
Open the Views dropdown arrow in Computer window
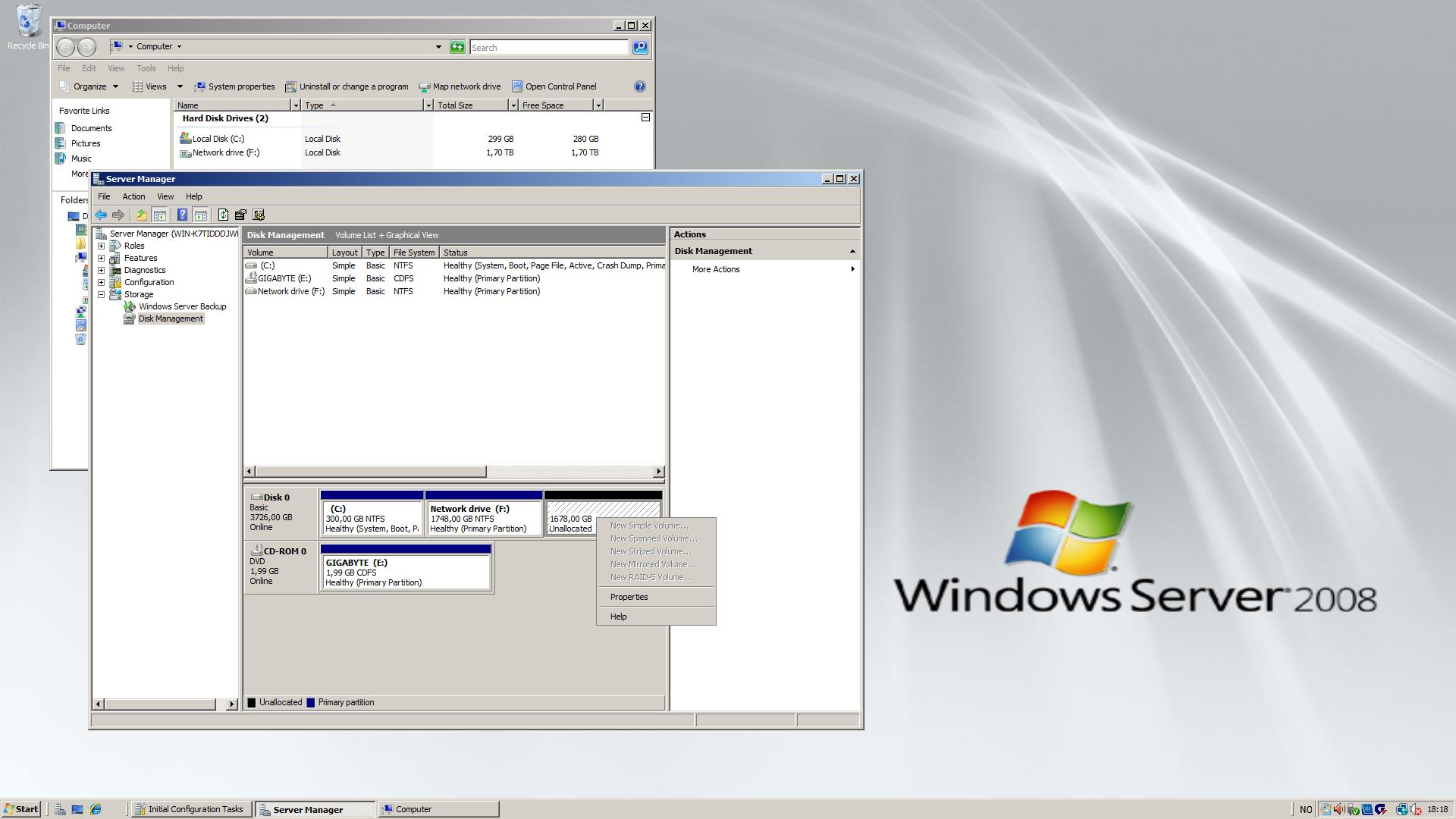click(x=180, y=86)
